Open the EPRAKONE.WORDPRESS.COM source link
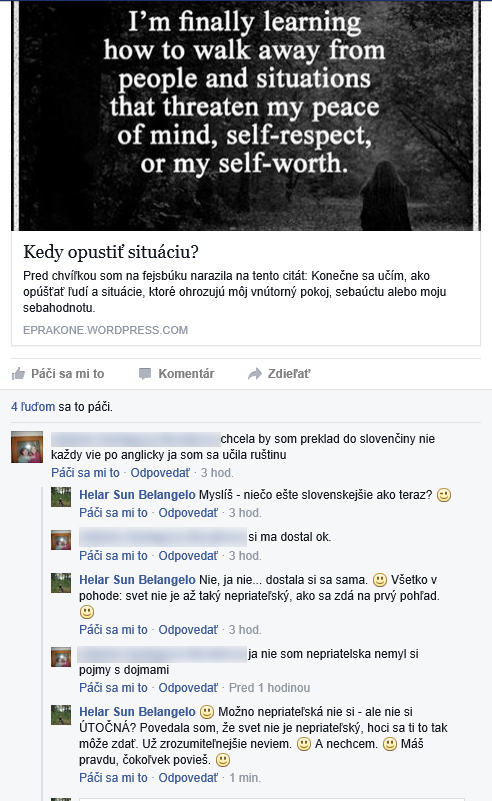Screen dimensions: 492x801 pos(105,330)
